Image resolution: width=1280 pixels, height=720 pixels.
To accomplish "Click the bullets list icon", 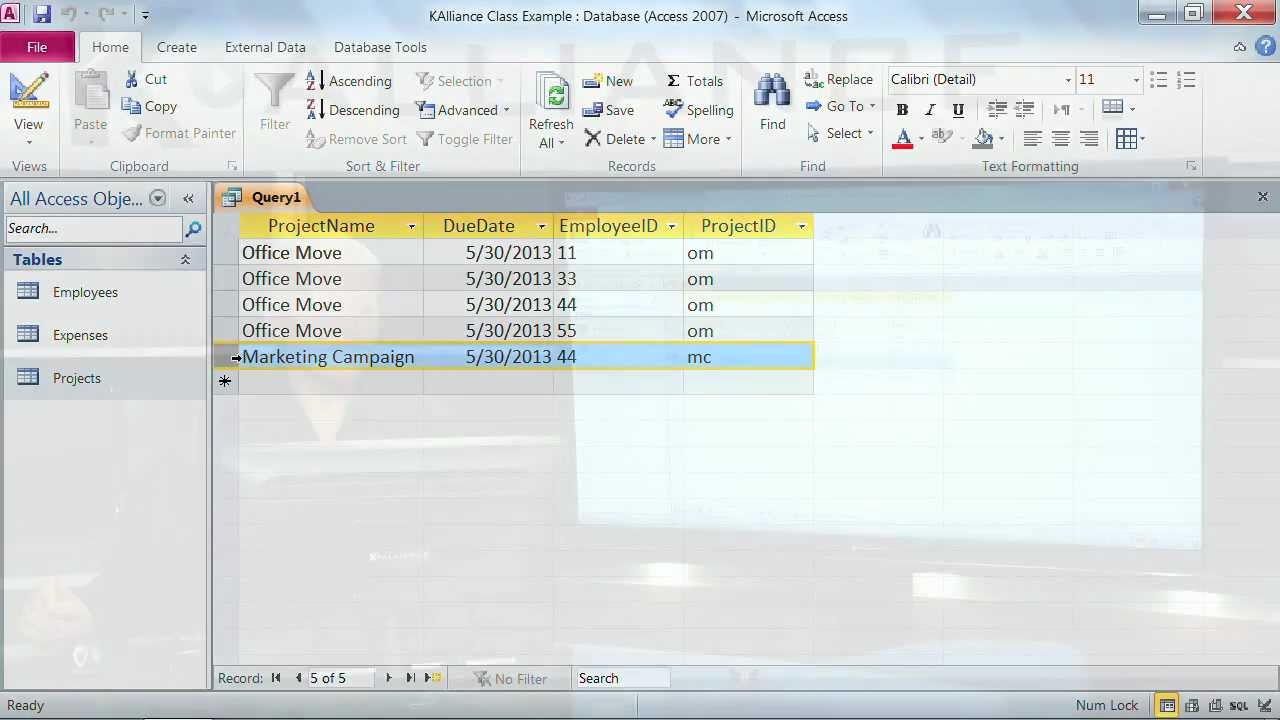I will pos(1159,80).
